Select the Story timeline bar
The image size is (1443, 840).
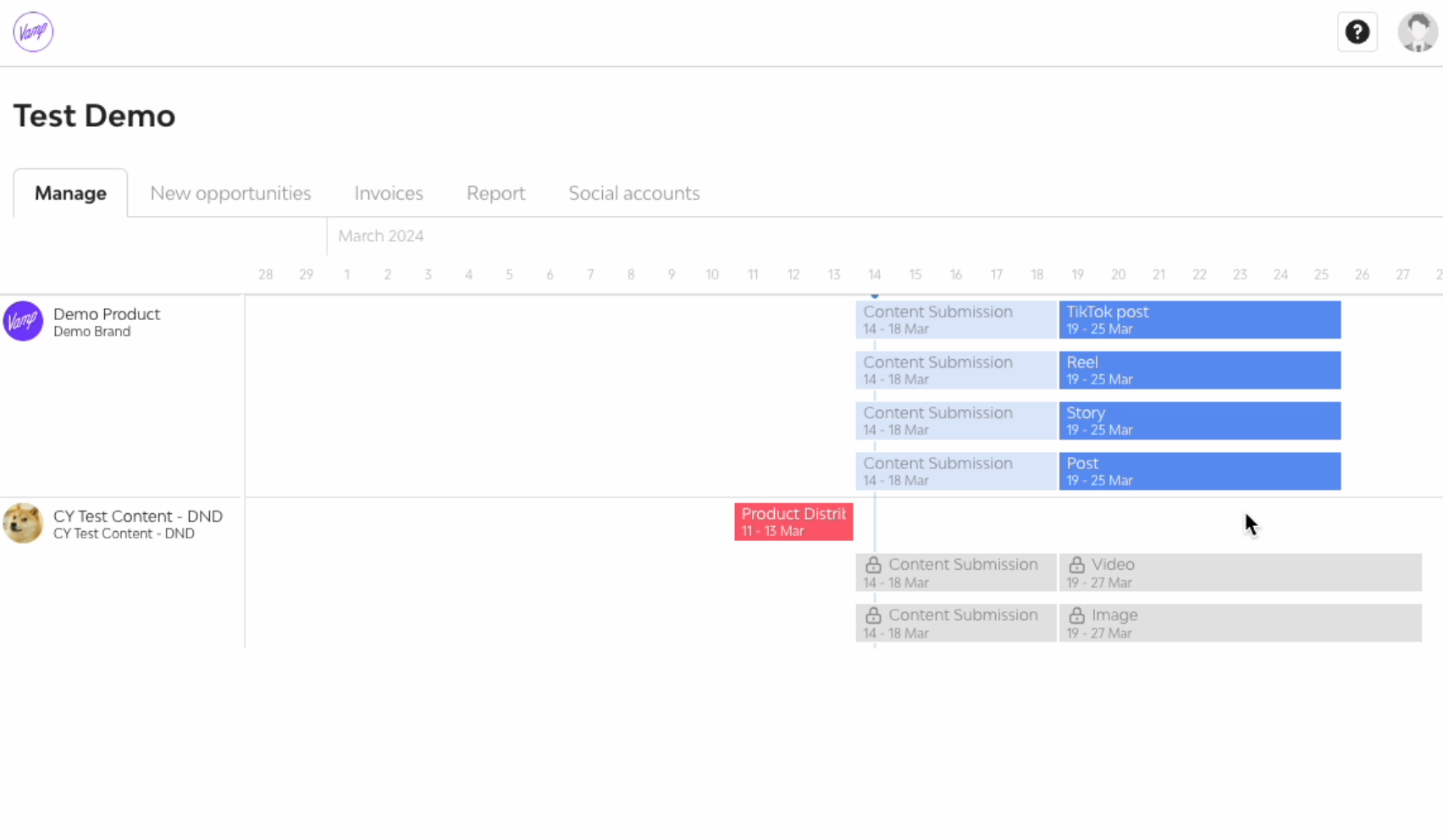click(x=1200, y=421)
